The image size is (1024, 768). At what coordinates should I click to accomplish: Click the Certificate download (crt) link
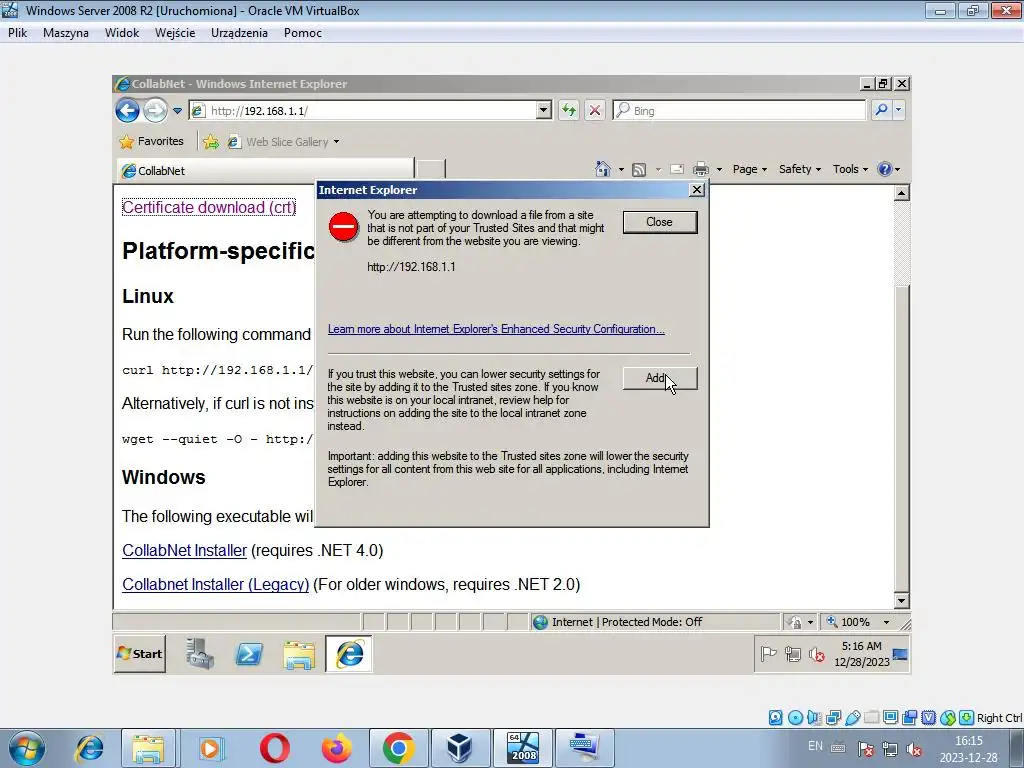[x=209, y=207]
